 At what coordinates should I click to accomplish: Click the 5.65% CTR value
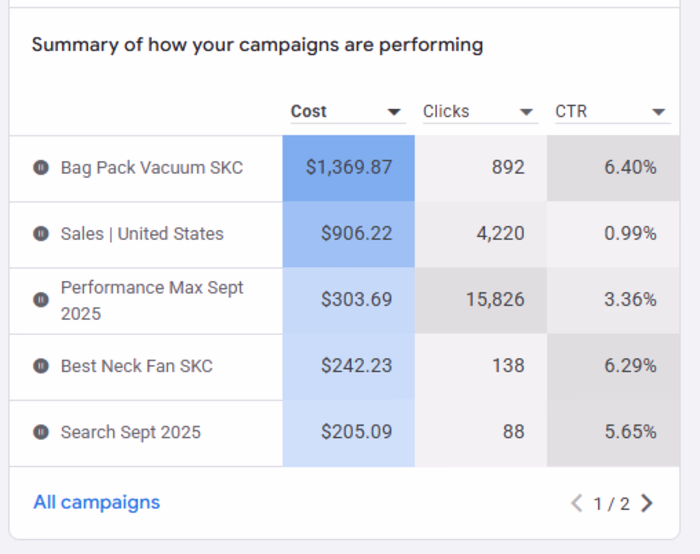630,432
